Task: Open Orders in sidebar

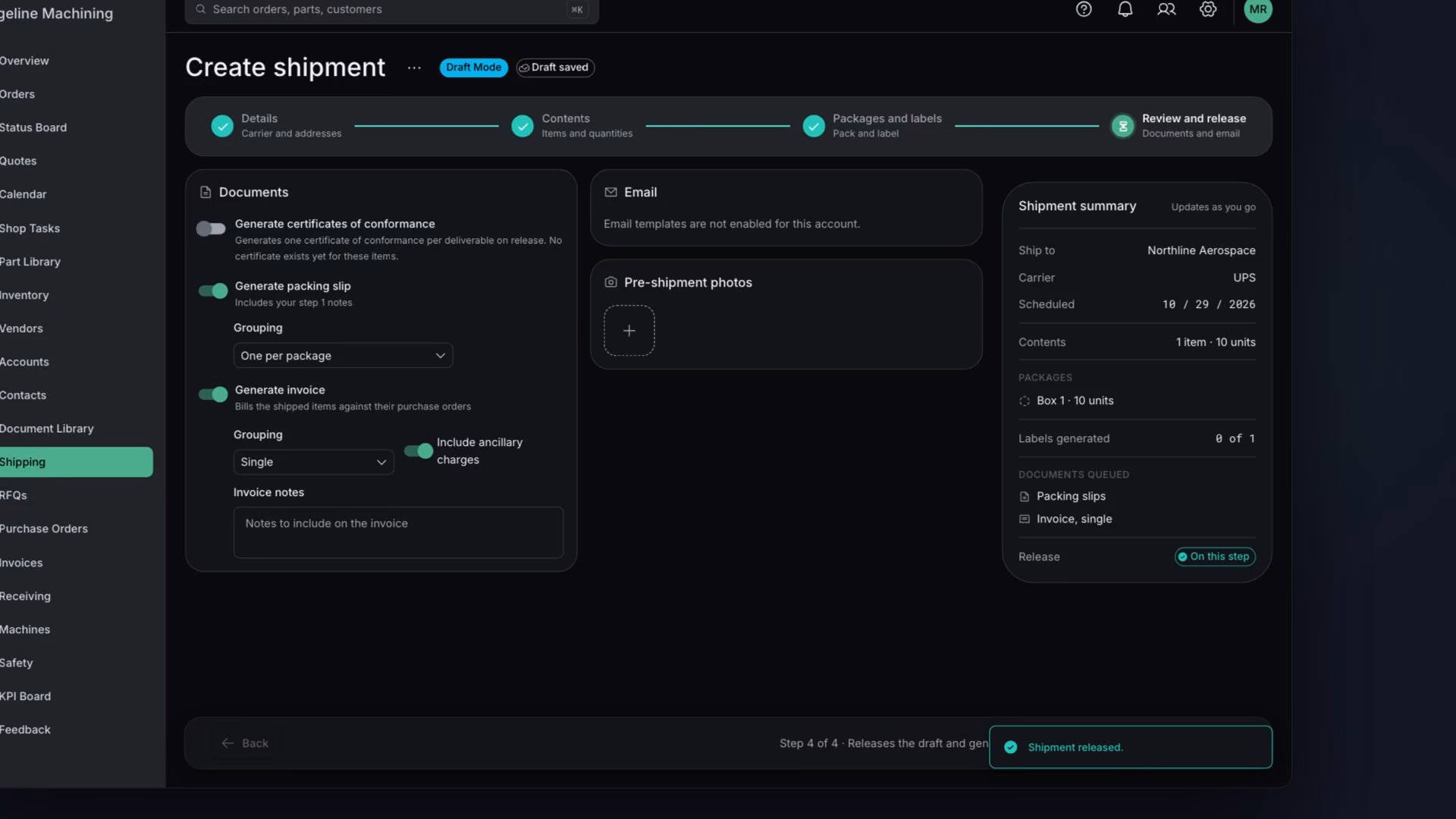Action: 76,94
